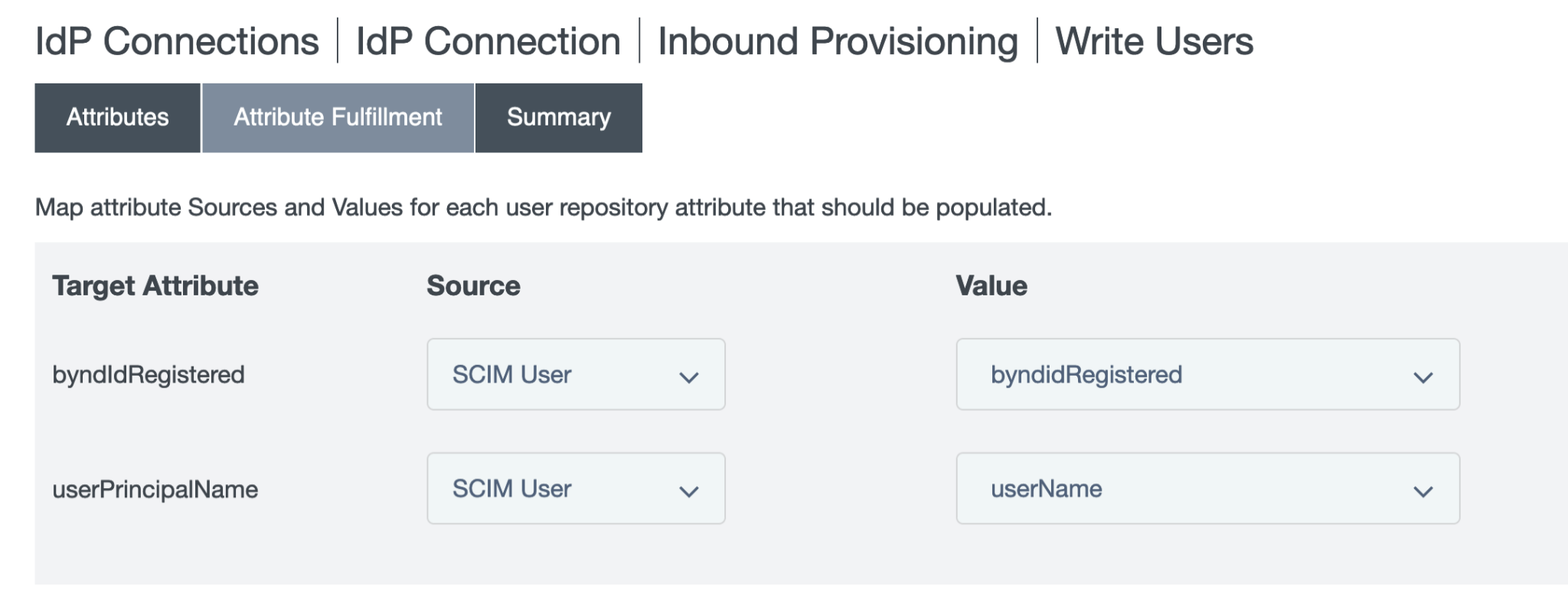
Task: Click the Value column header
Action: pos(991,285)
